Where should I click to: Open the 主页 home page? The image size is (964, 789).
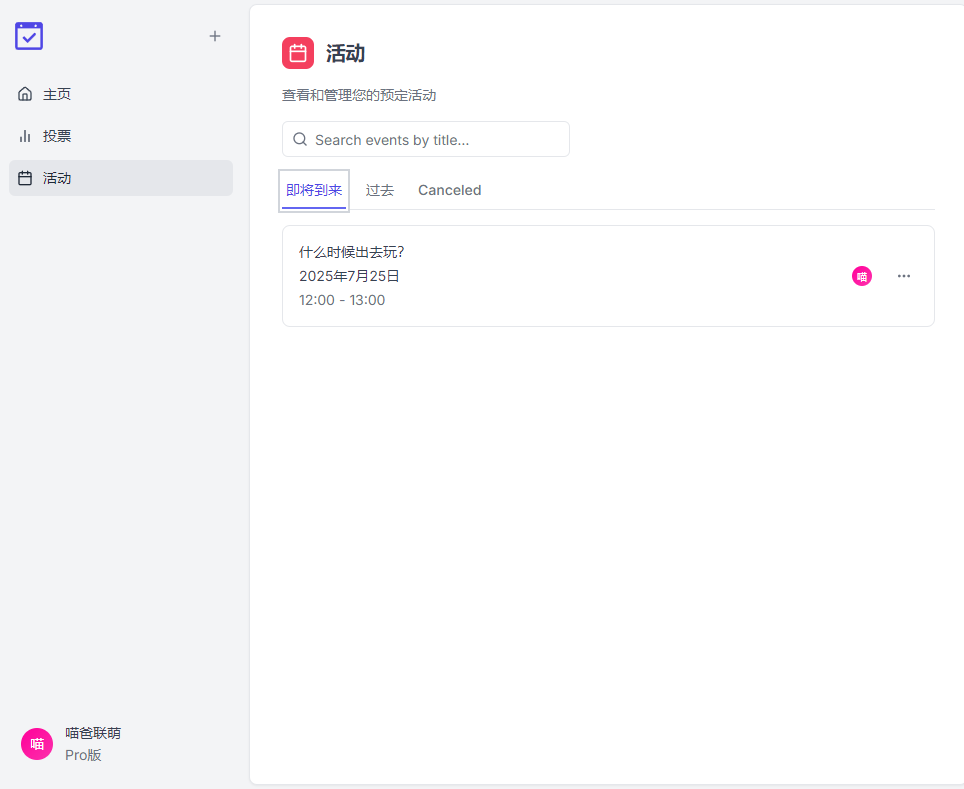pos(120,94)
